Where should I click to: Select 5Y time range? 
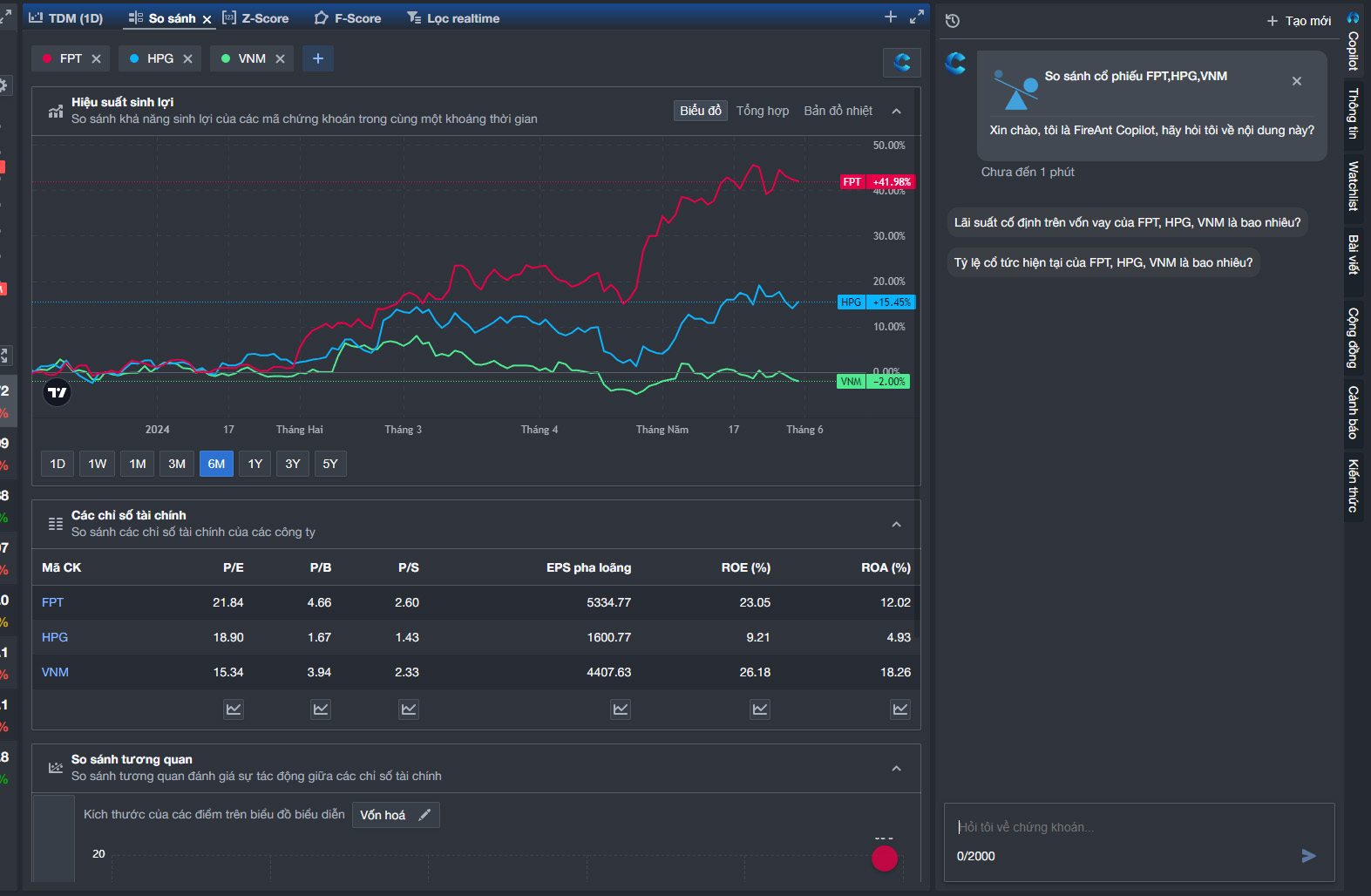pos(330,464)
